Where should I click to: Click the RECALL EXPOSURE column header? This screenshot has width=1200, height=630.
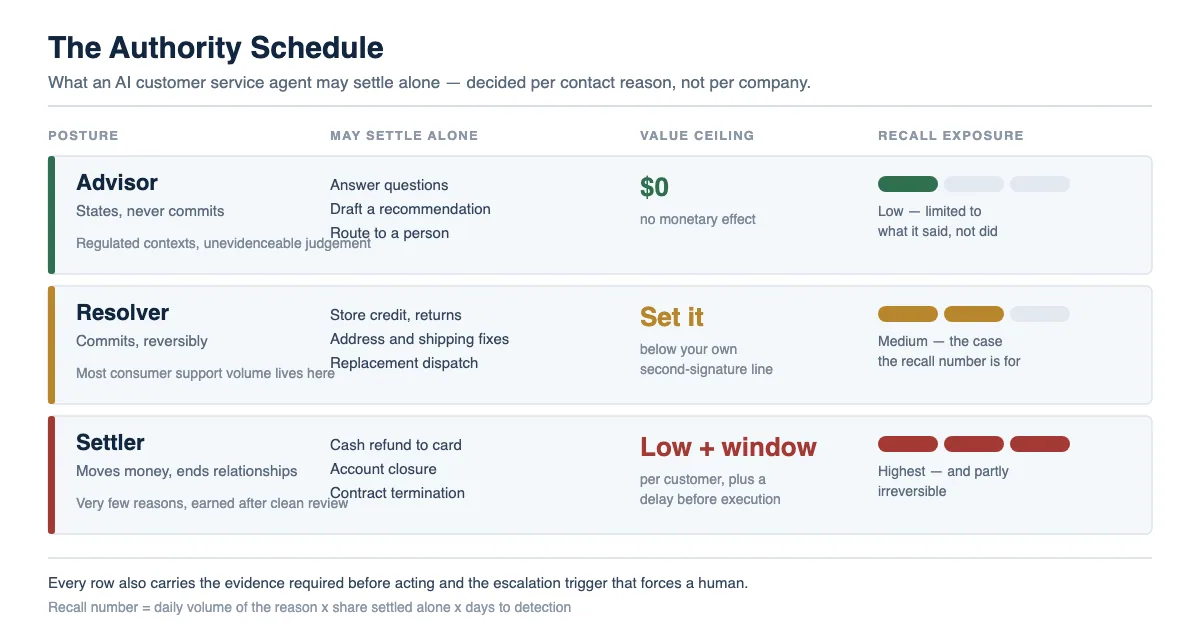(x=951, y=136)
